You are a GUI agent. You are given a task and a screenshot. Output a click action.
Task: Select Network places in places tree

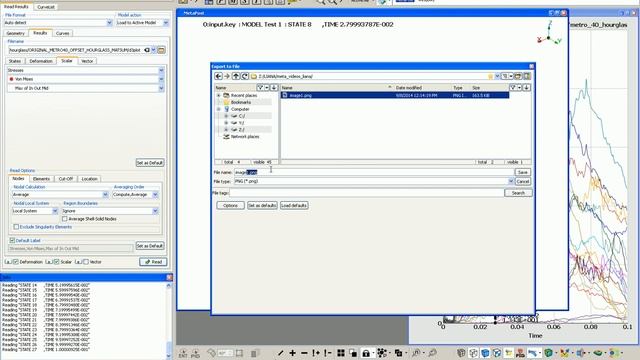pos(245,137)
